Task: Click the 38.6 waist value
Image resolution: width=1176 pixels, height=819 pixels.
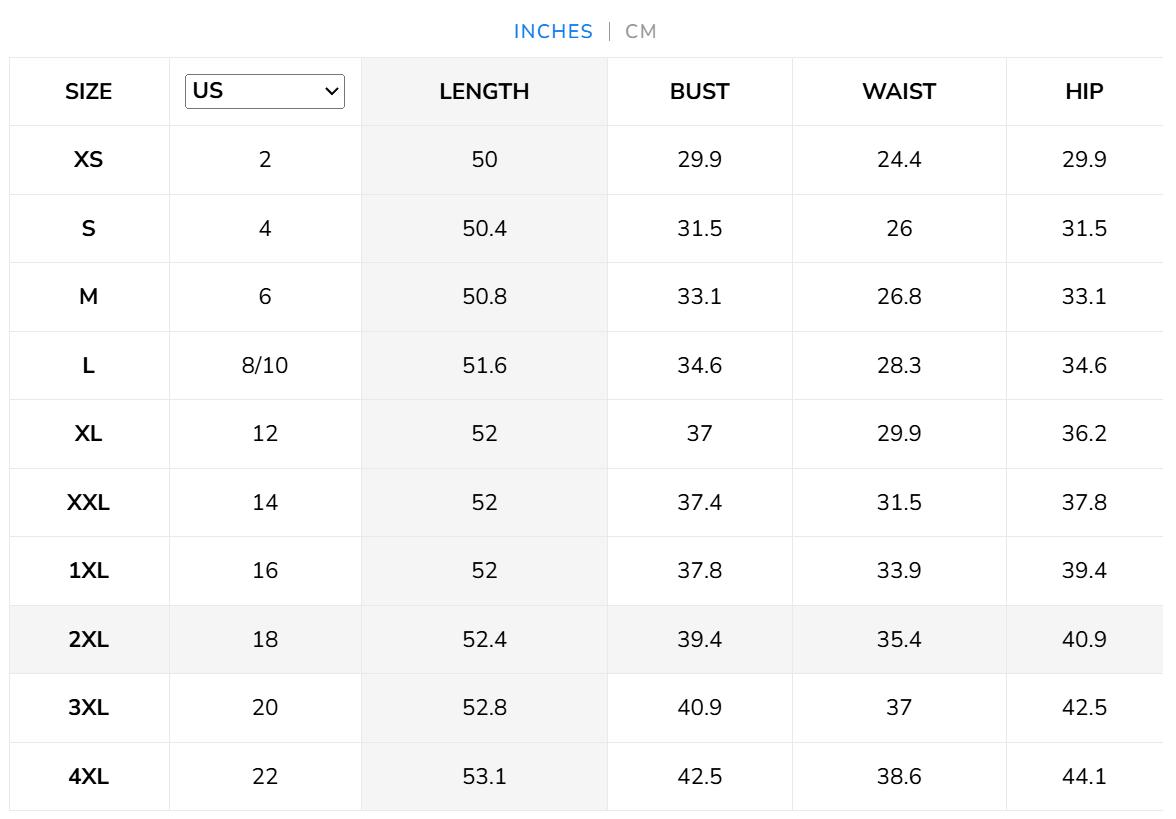Action: point(899,776)
